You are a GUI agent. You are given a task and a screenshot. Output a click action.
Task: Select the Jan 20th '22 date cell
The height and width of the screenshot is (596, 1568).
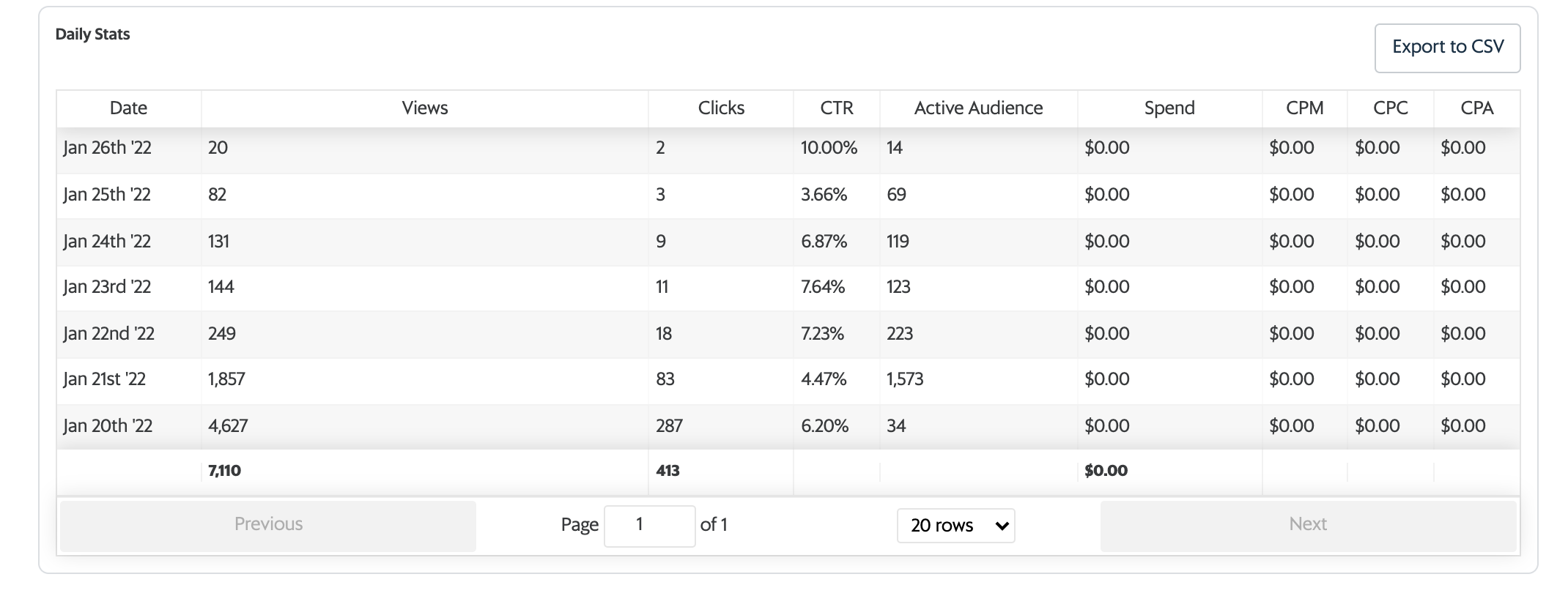tap(108, 426)
